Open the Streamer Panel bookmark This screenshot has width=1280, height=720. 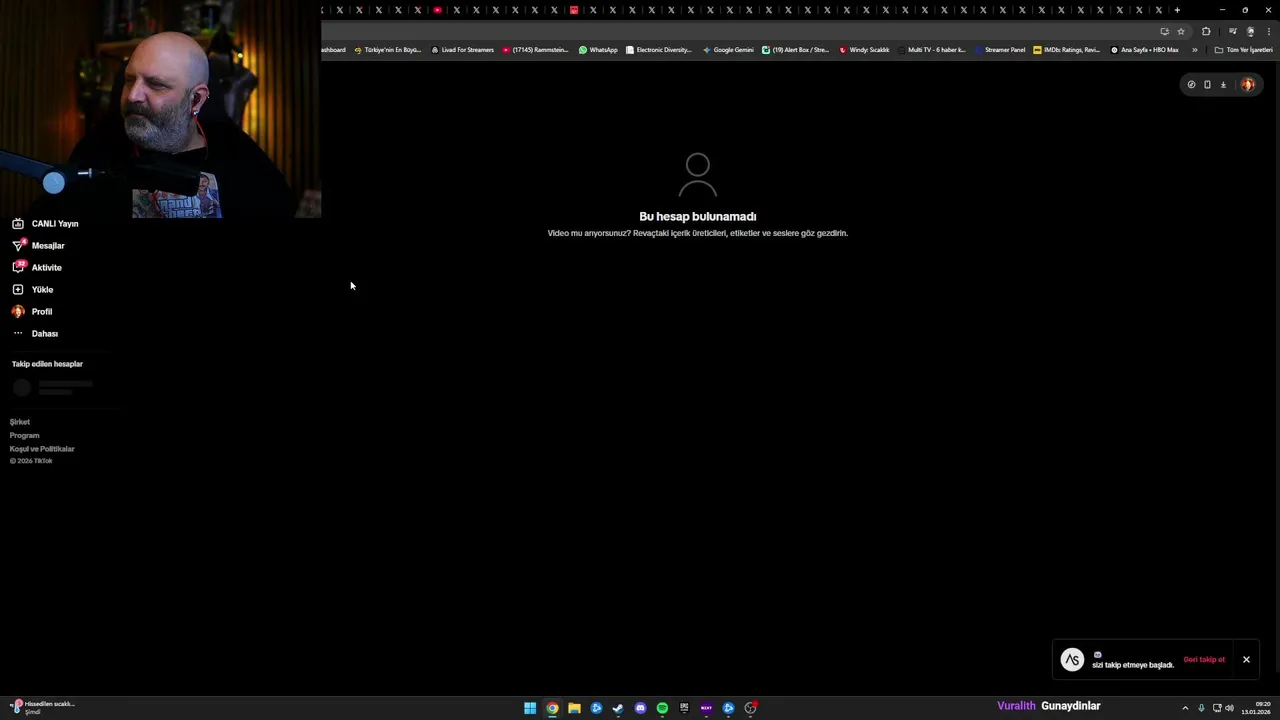(x=1000, y=50)
